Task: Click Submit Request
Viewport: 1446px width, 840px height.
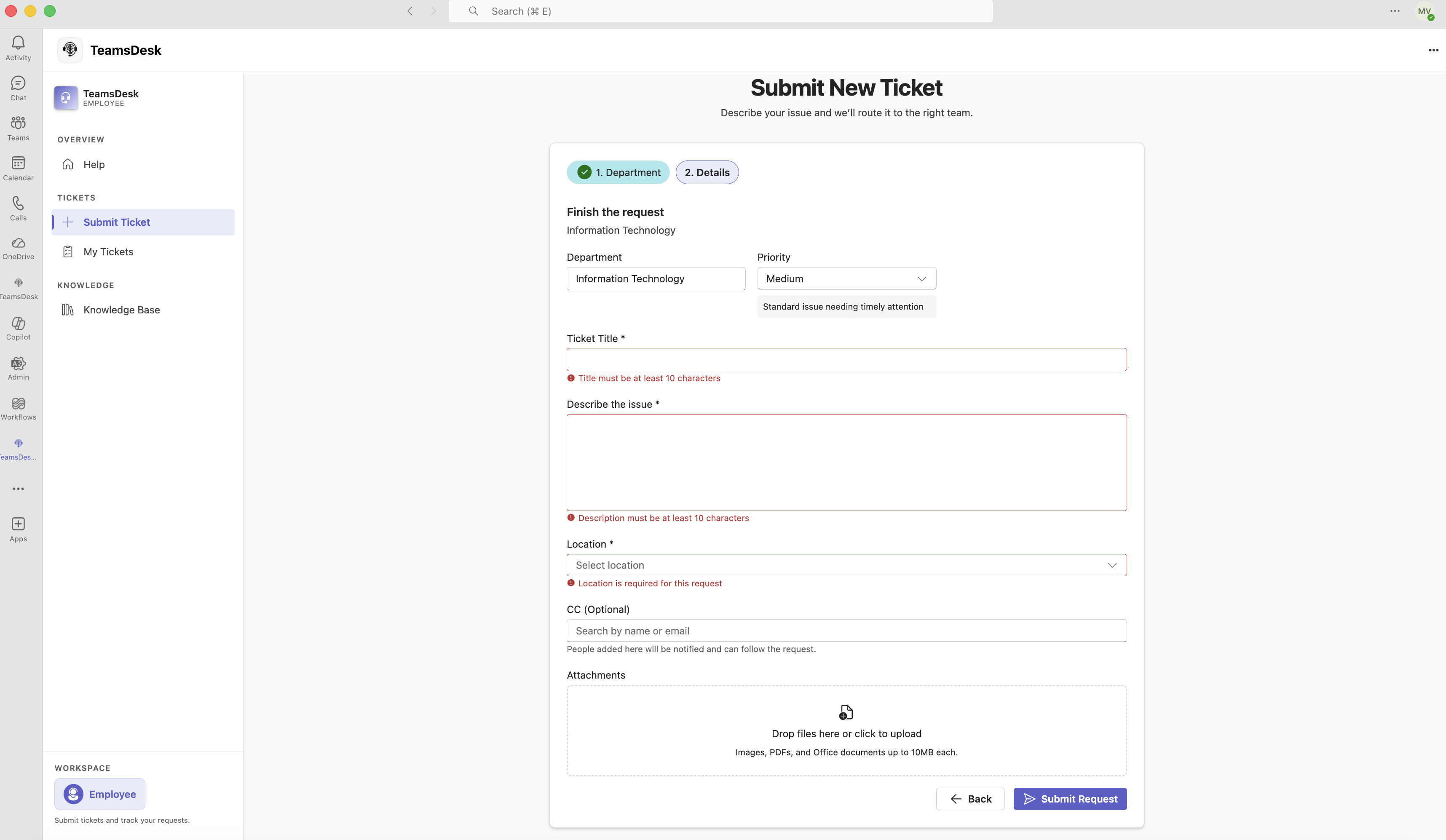Action: [1070, 799]
